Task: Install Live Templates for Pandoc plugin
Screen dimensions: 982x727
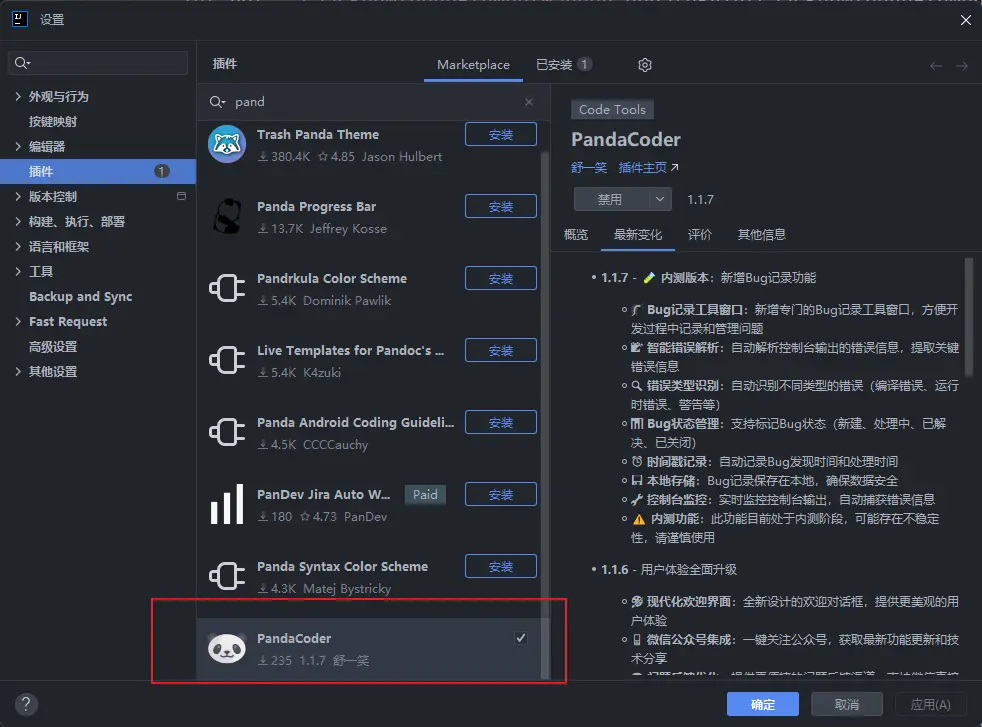Action: (500, 350)
